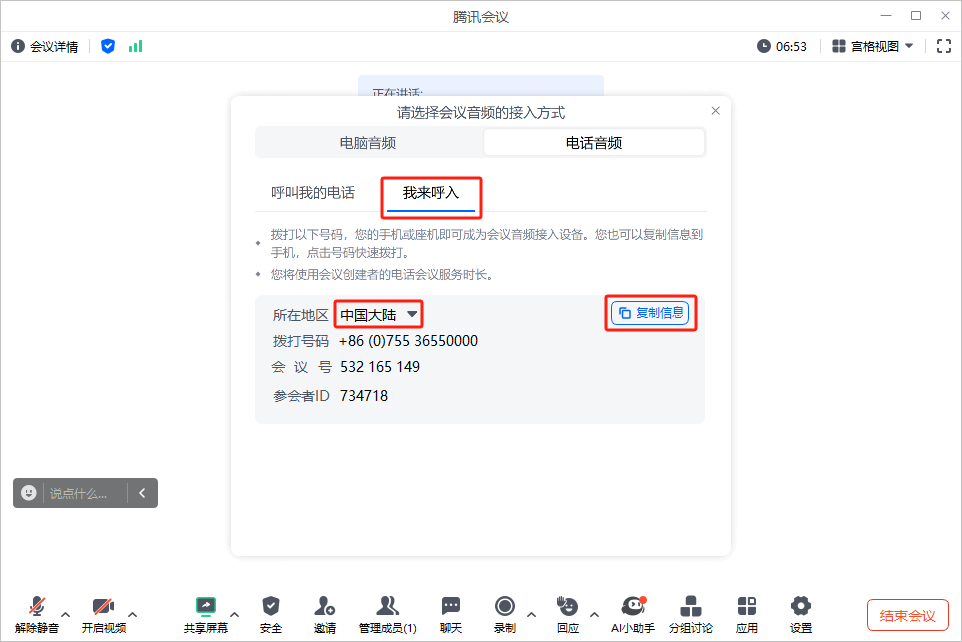
Task: Open the 聊天 chat panel
Action: [451, 614]
